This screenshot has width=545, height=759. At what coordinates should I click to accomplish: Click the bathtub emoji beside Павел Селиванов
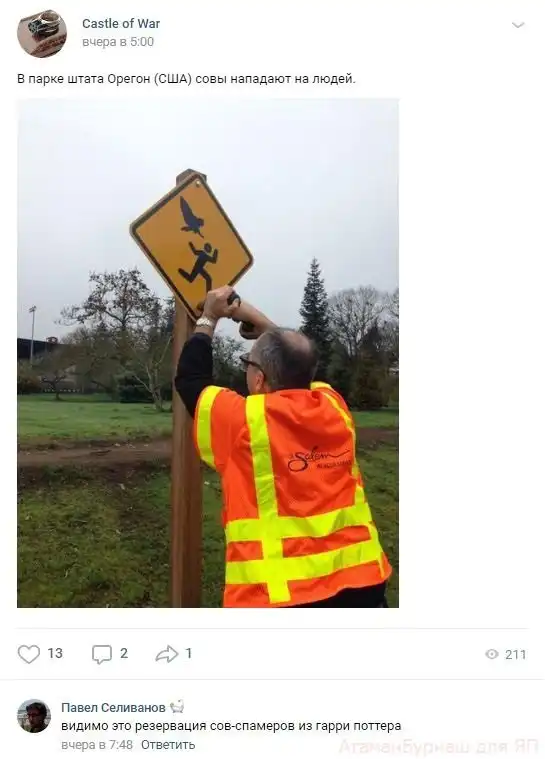(177, 707)
